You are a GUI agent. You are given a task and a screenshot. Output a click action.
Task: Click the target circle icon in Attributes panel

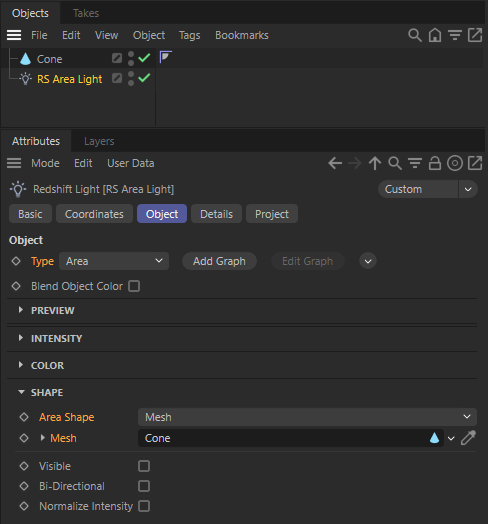pyautogui.click(x=455, y=163)
